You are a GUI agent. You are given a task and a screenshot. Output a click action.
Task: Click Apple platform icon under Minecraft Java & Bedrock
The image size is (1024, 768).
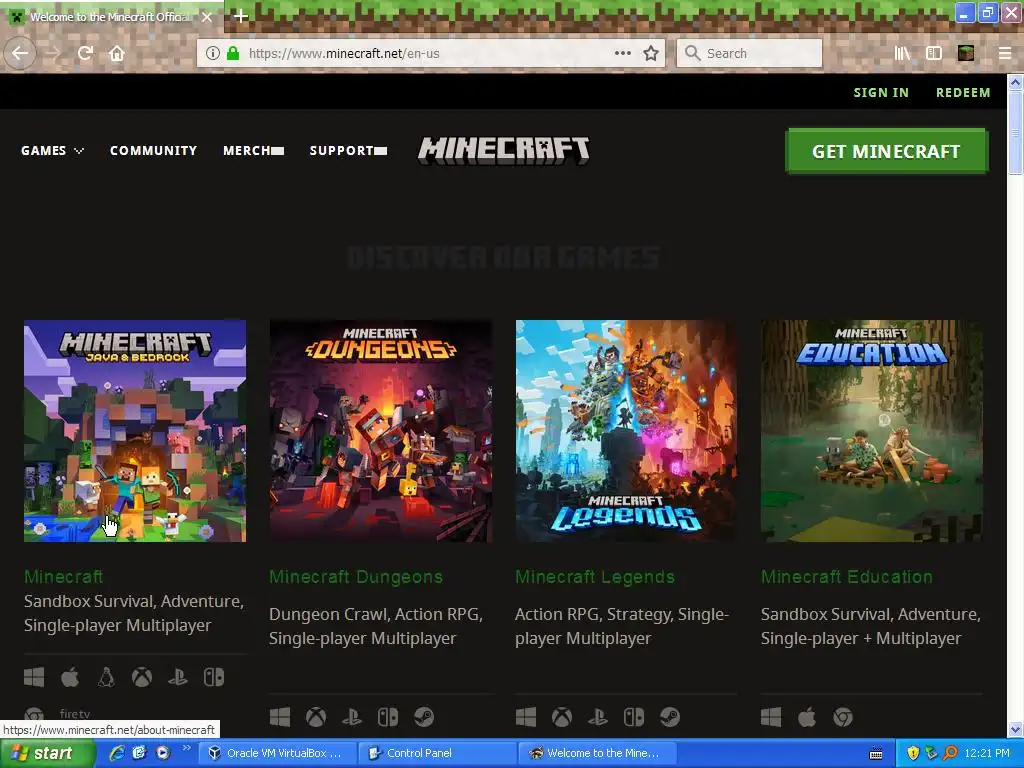click(x=70, y=677)
